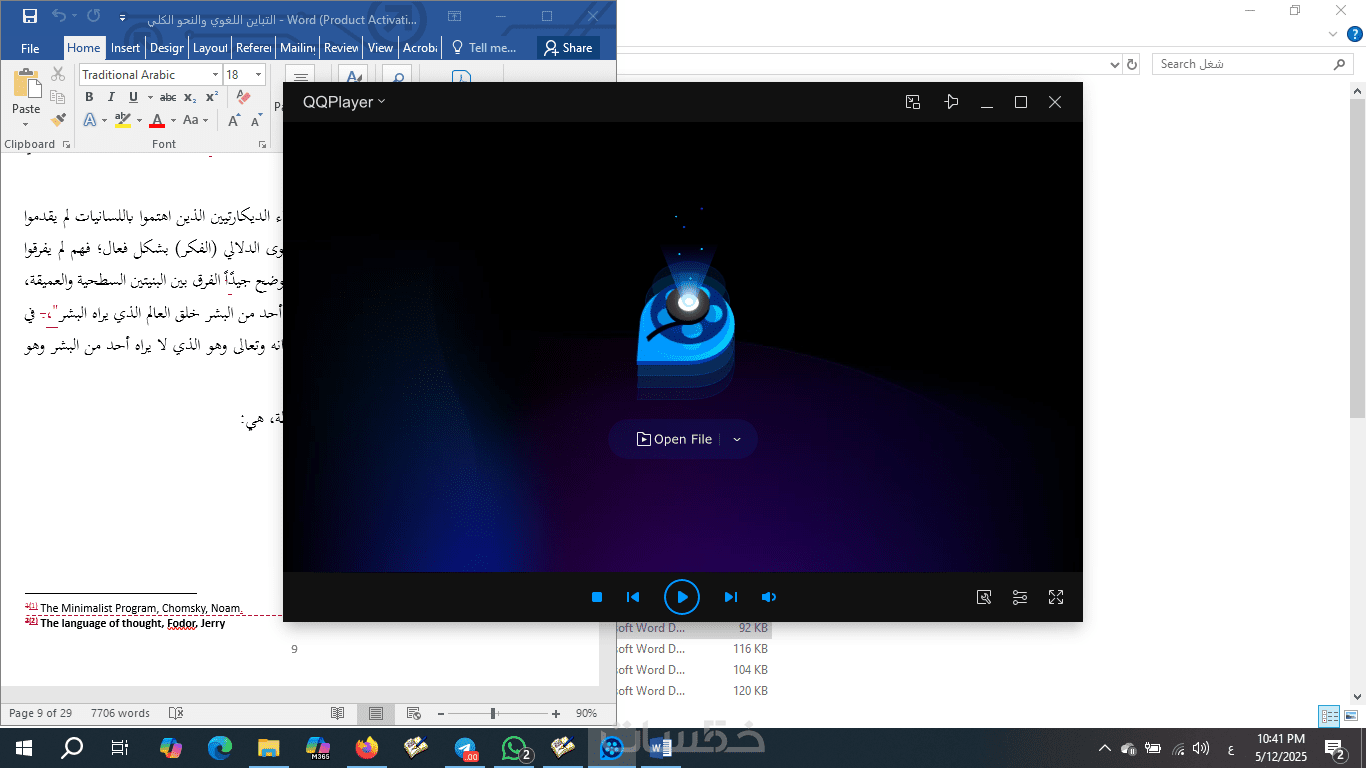Viewport: 1366px width, 768px height.
Task: Click the Paste clipboard icon in Word
Action: (x=26, y=84)
